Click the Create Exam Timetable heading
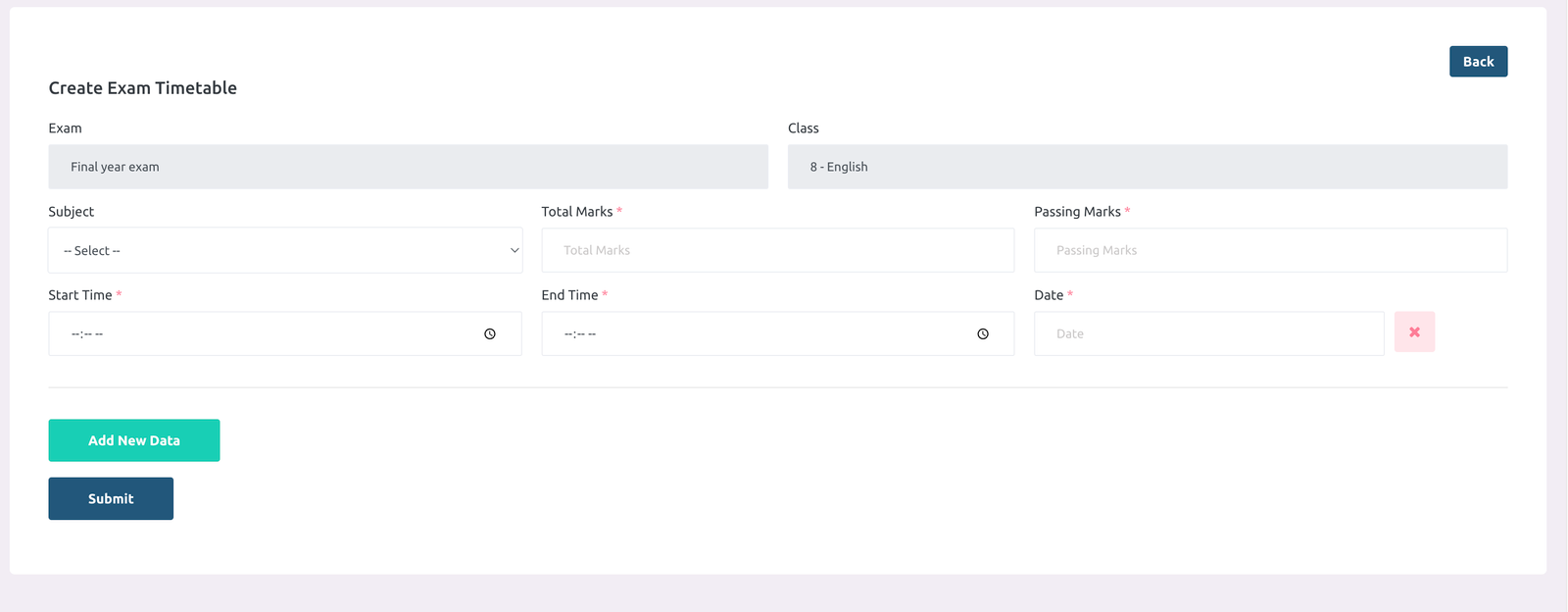The image size is (1568, 612). (143, 88)
